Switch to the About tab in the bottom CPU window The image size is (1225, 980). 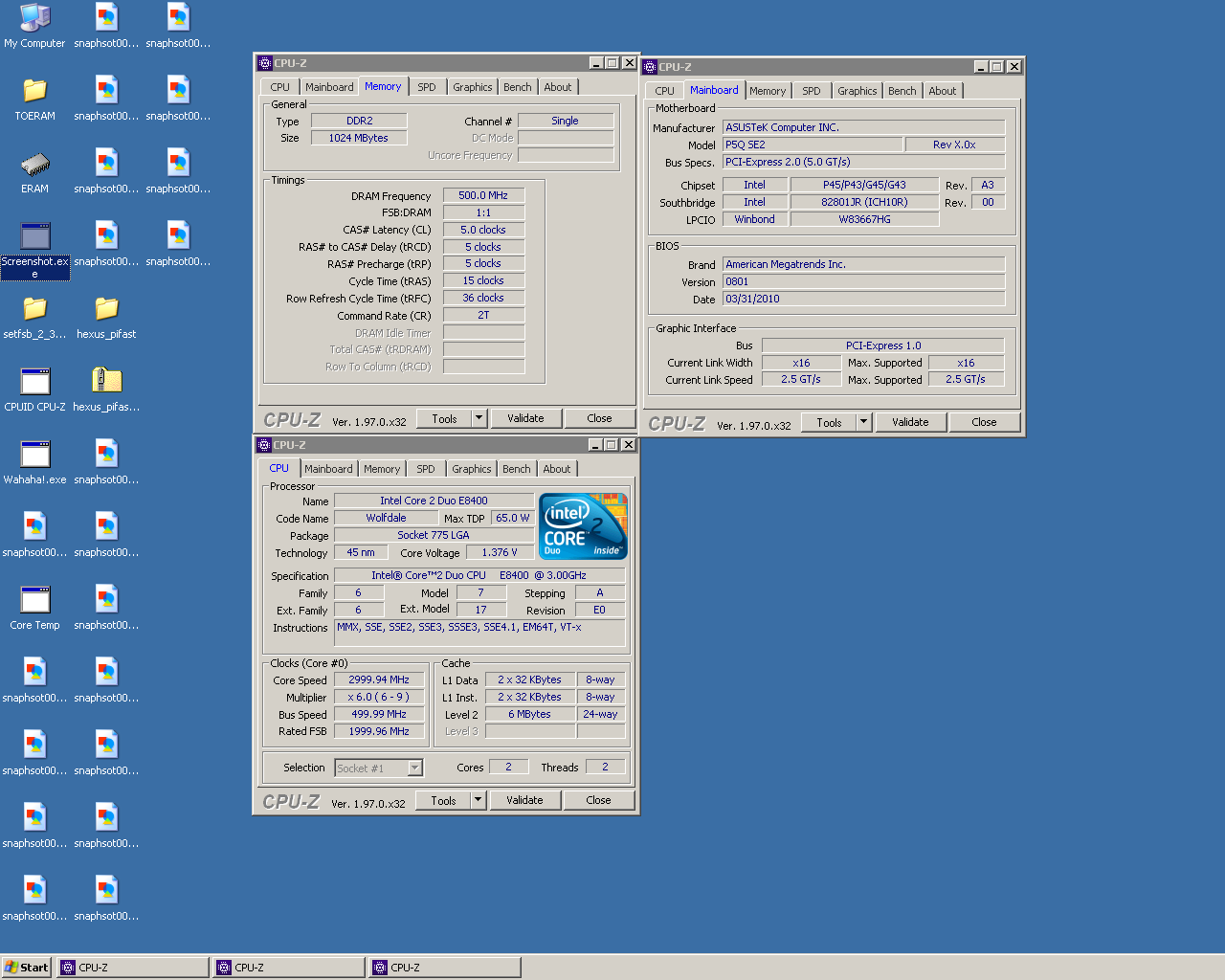tap(557, 469)
